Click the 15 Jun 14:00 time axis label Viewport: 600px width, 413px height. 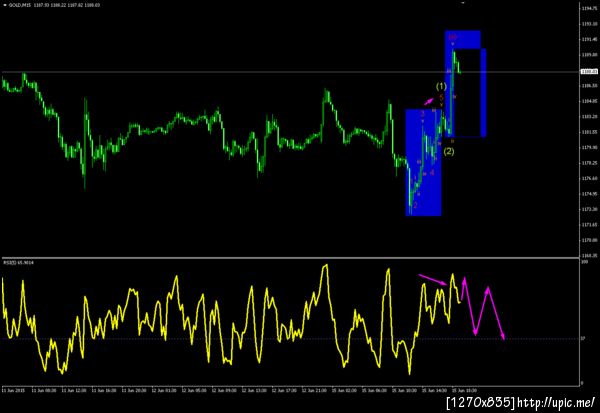click(434, 391)
